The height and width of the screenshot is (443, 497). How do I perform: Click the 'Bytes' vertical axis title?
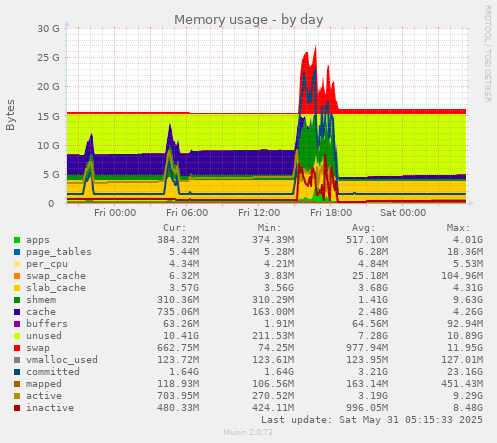pyautogui.click(x=10, y=115)
